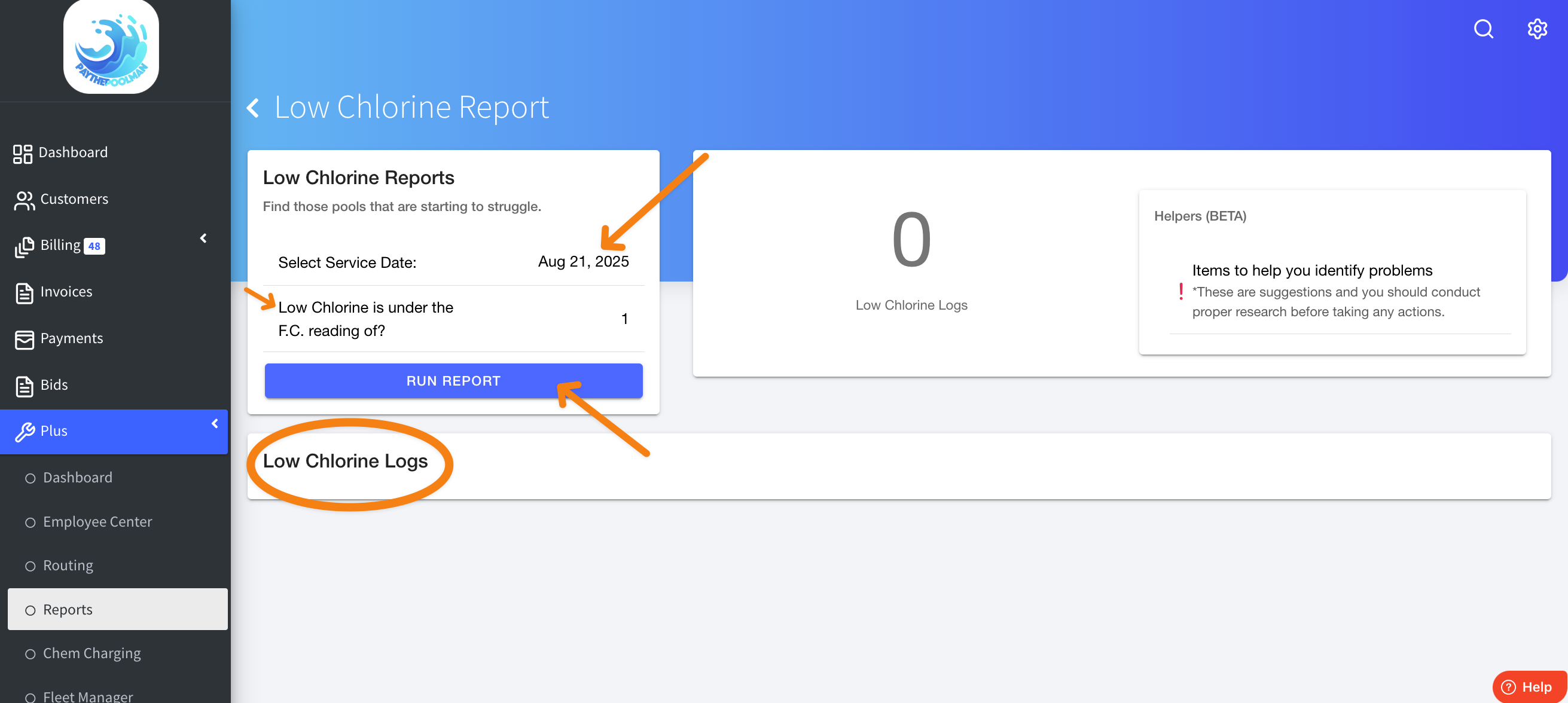
Task: Click the Dashboard grid icon
Action: (x=23, y=154)
